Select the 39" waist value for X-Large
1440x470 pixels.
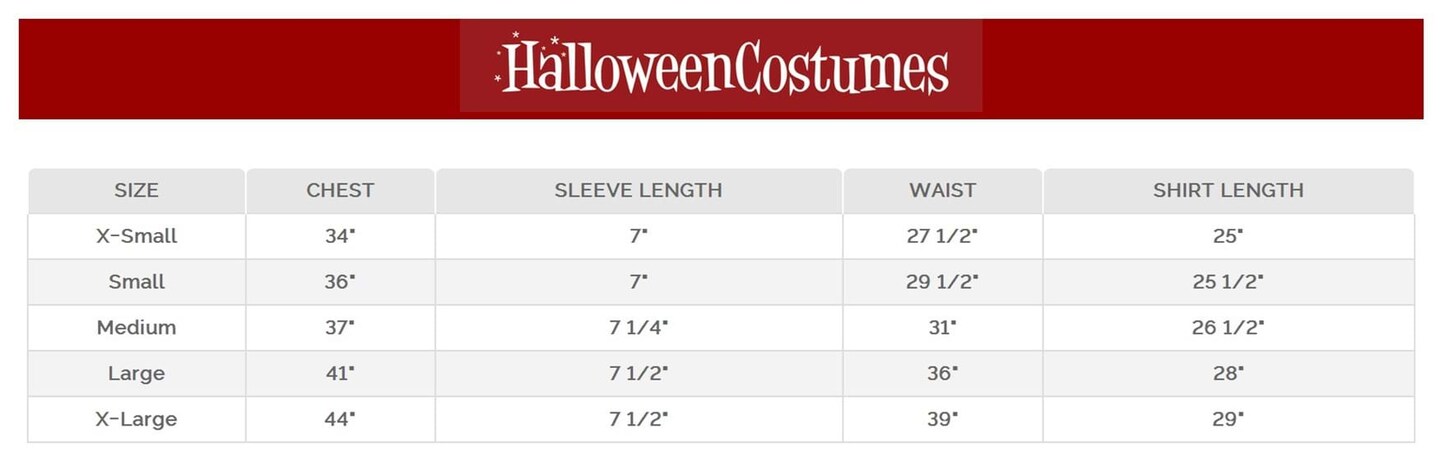942,420
